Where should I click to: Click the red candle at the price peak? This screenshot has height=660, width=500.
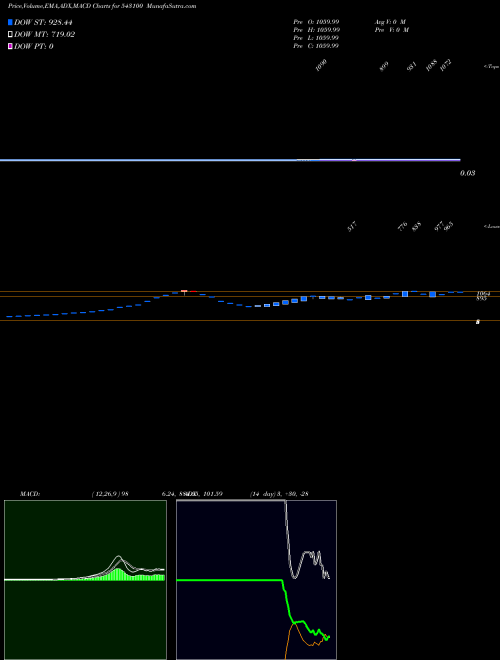click(184, 291)
